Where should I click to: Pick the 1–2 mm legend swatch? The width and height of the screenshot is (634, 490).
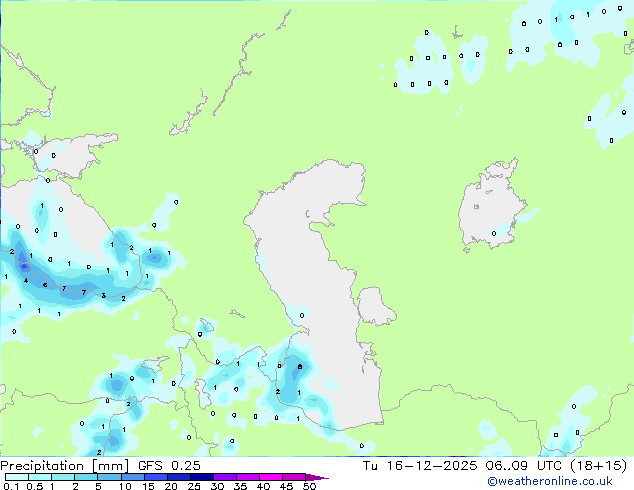point(63,477)
